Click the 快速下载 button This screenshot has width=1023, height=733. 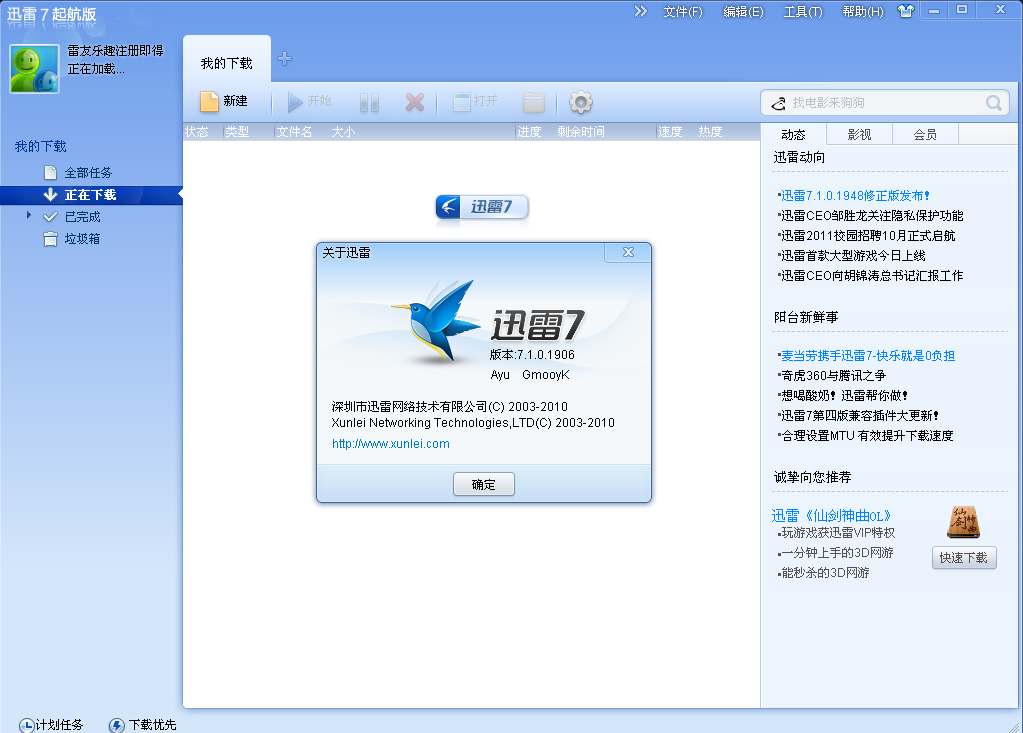tap(964, 558)
